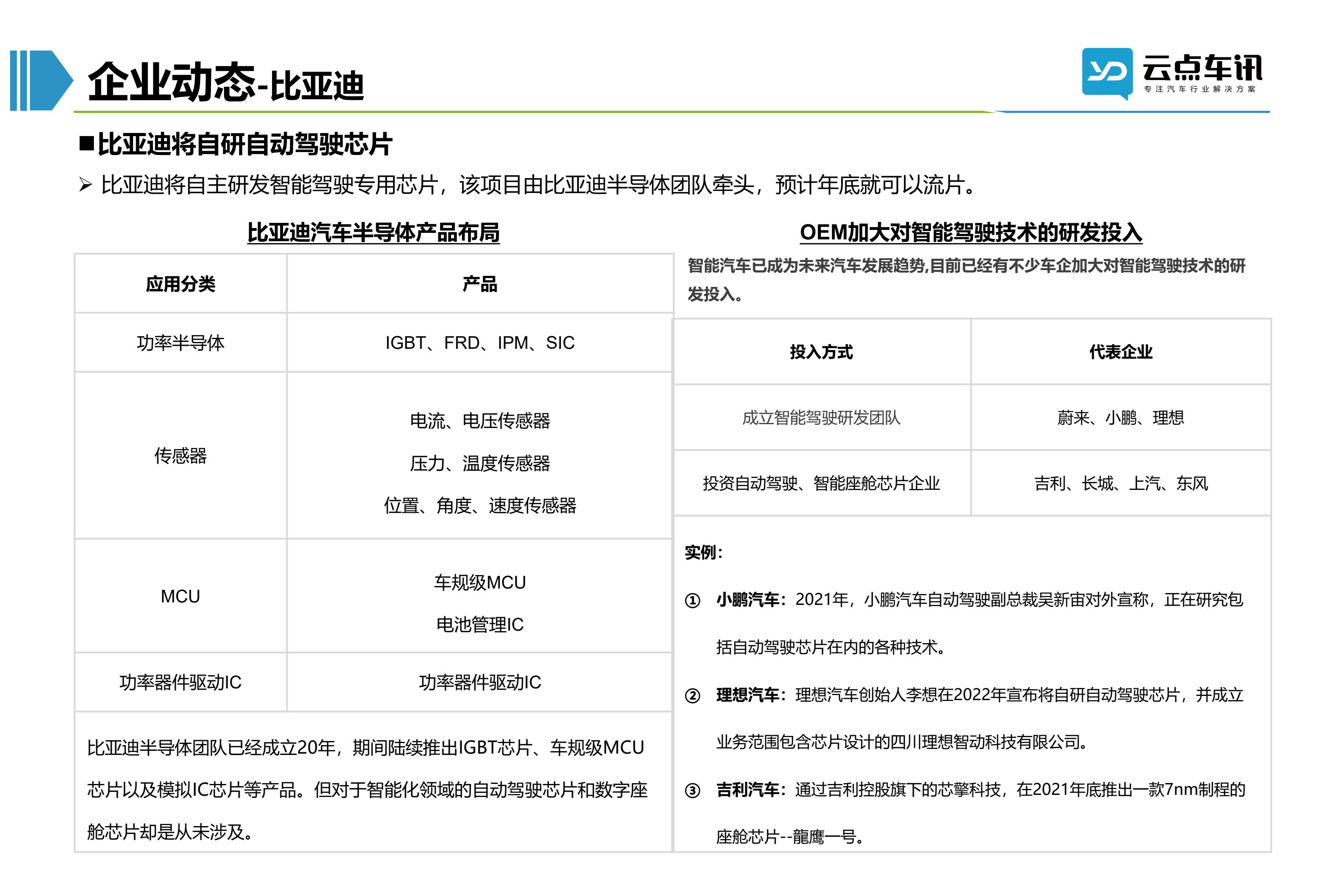Select the cell 蔚来、小鹏、理想
The image size is (1344, 896).
(1120, 418)
